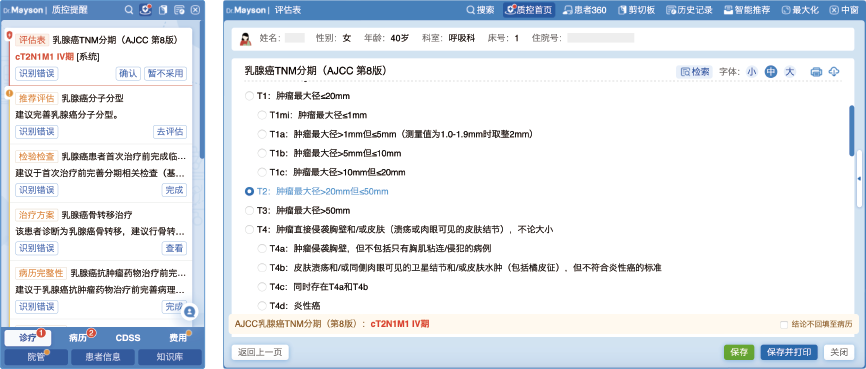The width and height of the screenshot is (866, 369).
Task: Click 识别错误 on the 病历完整性 card
Action: point(36,307)
